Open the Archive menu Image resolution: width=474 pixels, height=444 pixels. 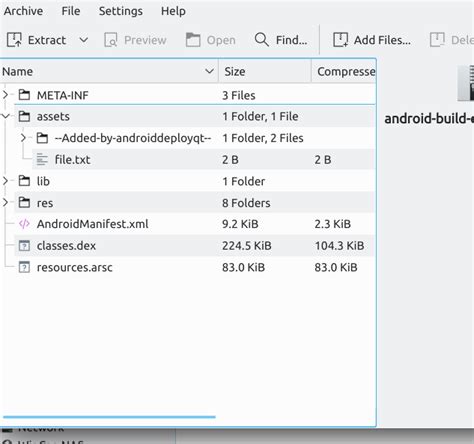pos(23,11)
